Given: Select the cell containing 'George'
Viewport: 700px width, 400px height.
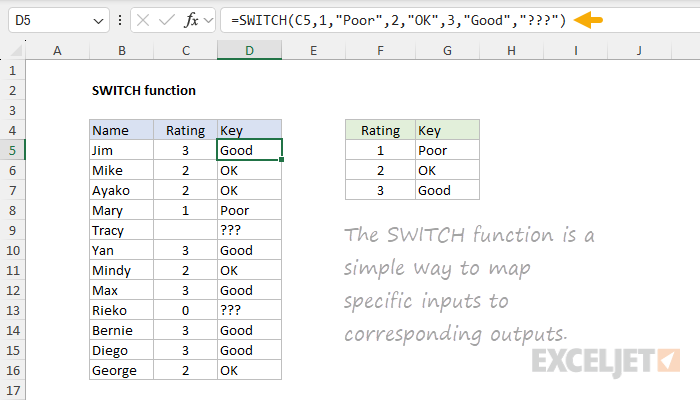Looking at the screenshot, I should 121,370.
